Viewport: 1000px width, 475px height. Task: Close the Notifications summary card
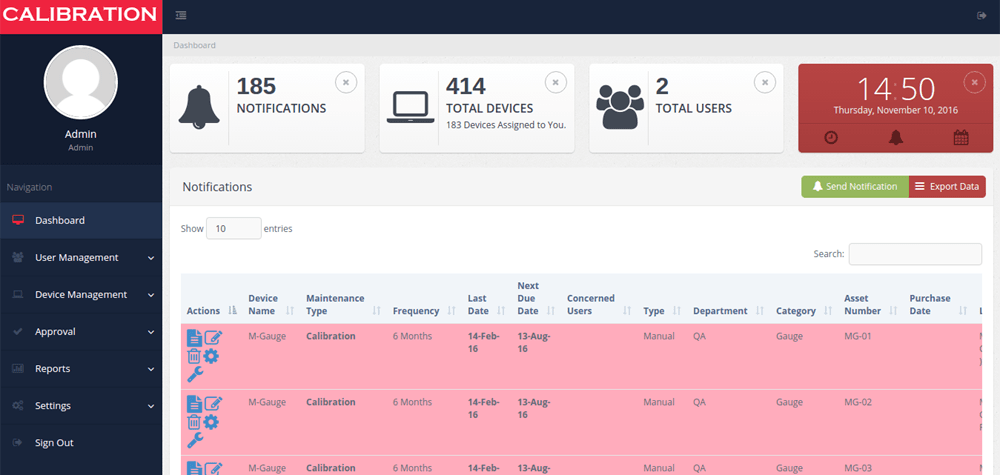point(346,82)
